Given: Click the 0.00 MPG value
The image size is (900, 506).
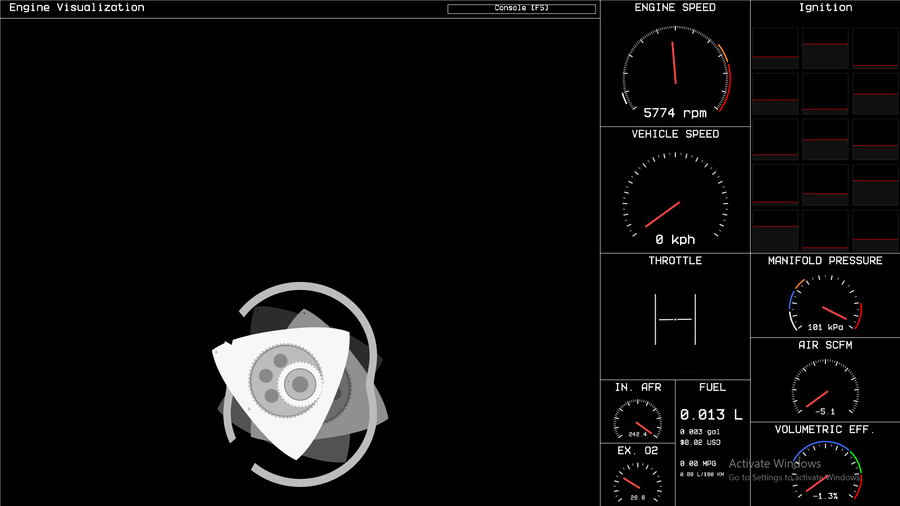Looking at the screenshot, I should 698,464.
